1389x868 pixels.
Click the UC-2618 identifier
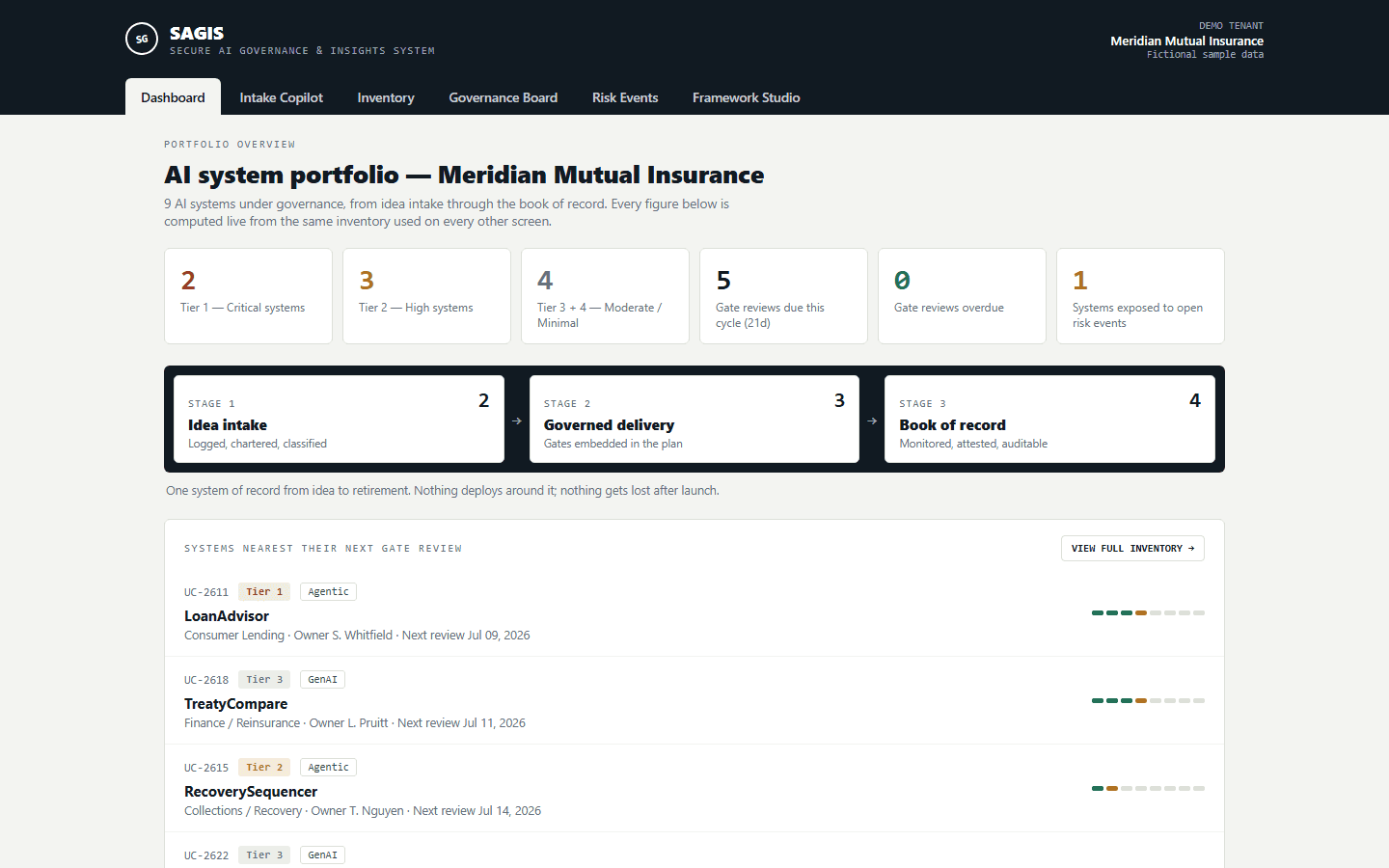pyautogui.click(x=206, y=680)
